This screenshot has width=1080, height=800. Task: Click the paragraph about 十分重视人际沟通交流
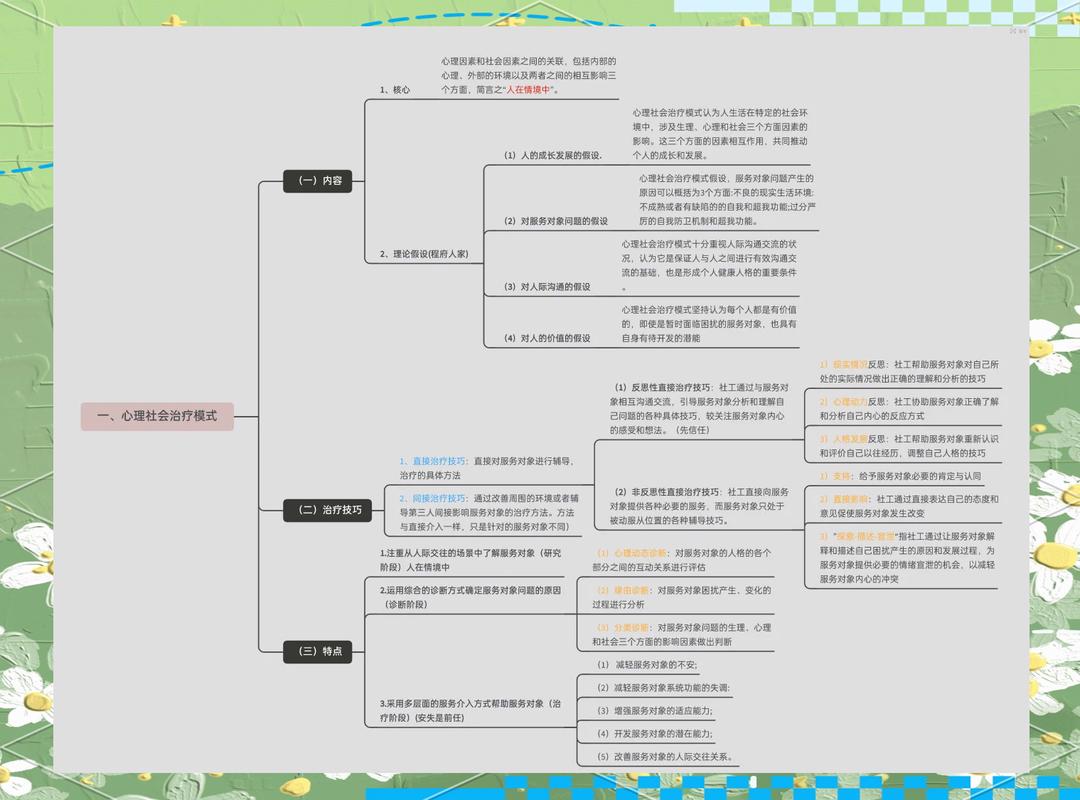click(709, 265)
